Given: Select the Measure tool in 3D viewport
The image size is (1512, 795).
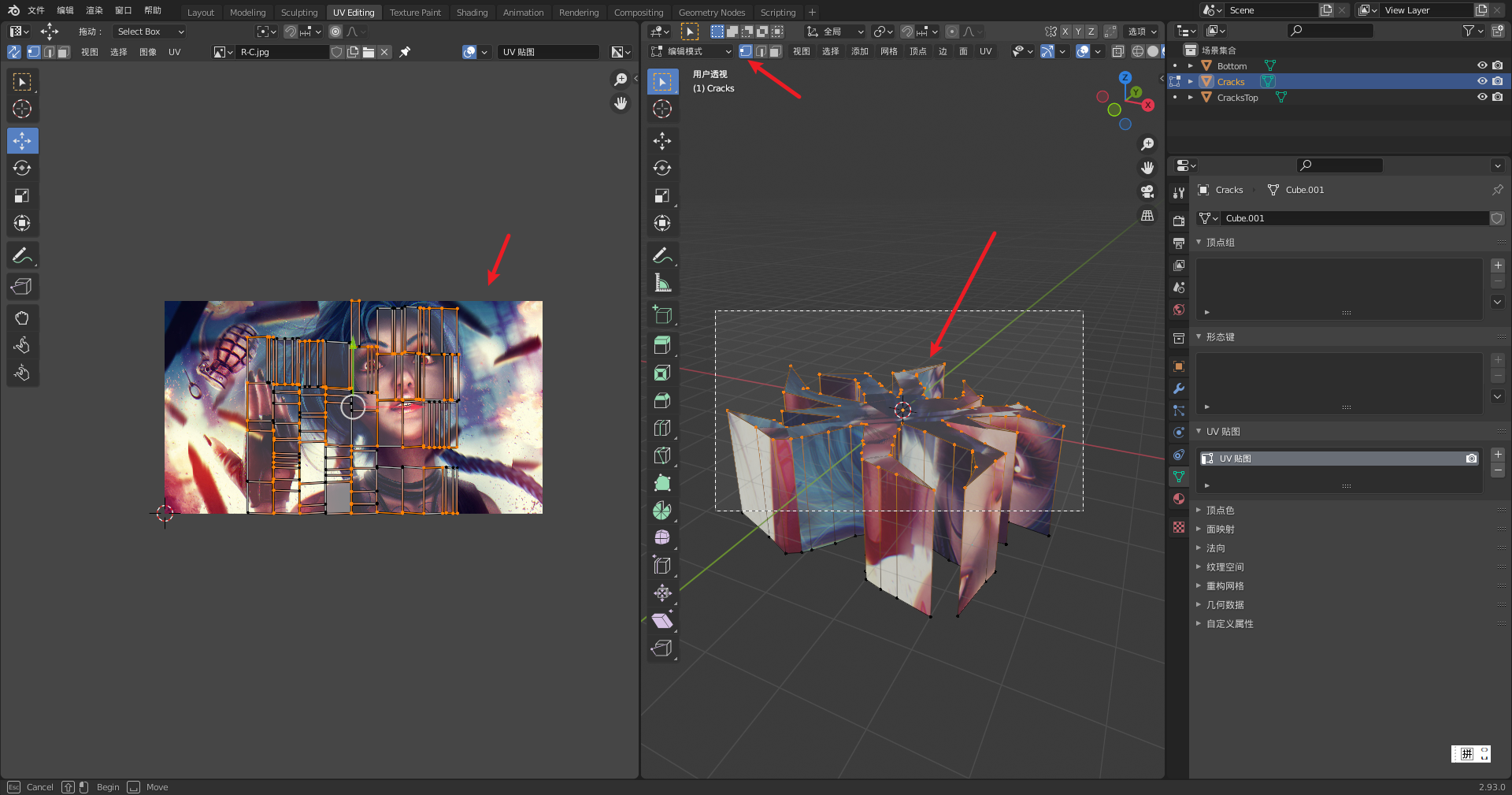Looking at the screenshot, I should tap(662, 282).
